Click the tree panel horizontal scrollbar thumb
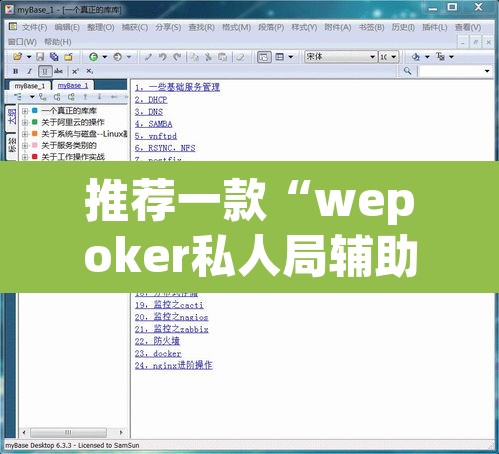Screen dimensions: 499x454 [68, 433]
